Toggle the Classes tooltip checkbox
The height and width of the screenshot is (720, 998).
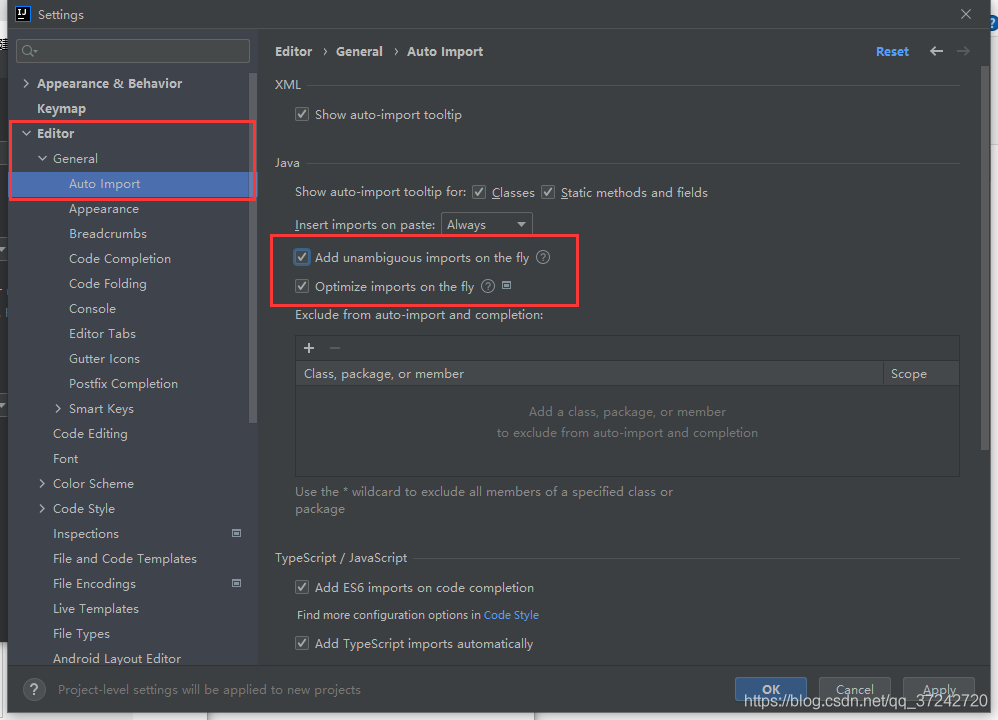pyautogui.click(x=479, y=192)
